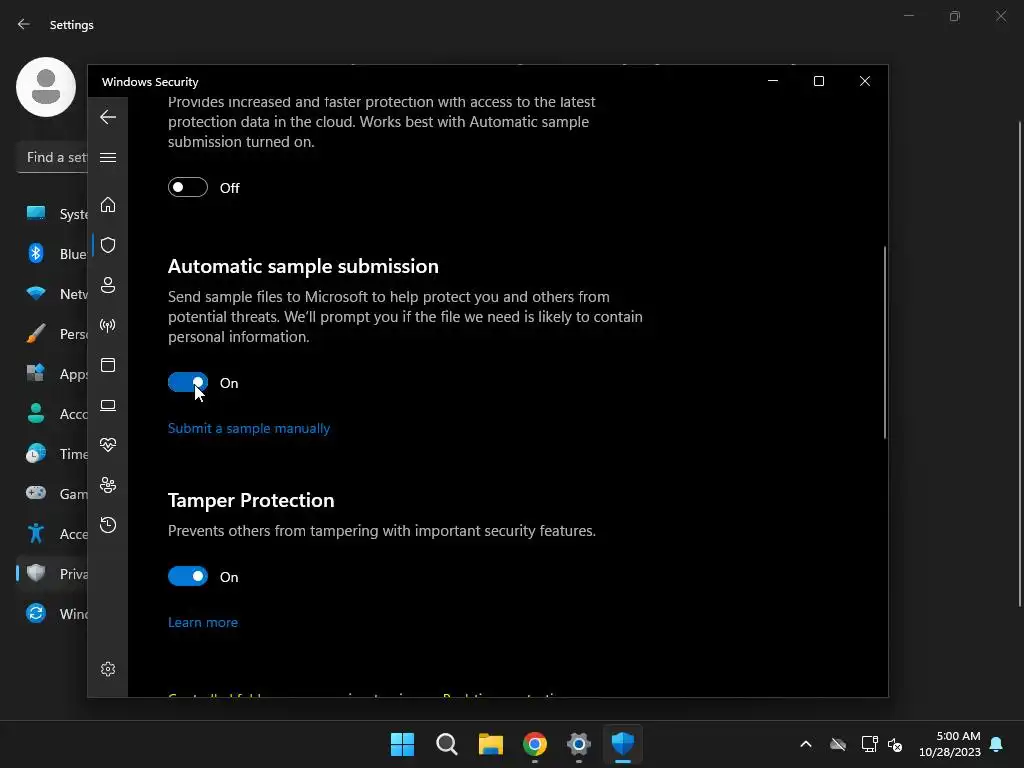Click the OneDrive tray icon
The width and height of the screenshot is (1024, 768).
838,744
